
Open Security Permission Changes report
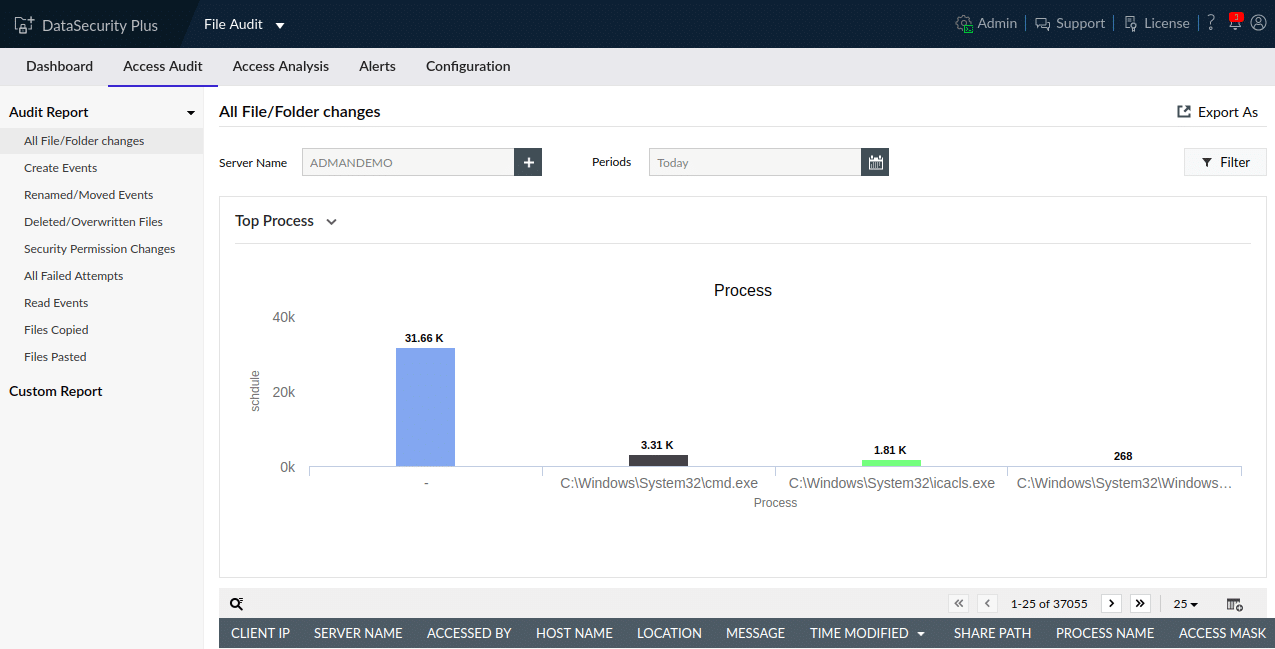click(100, 249)
